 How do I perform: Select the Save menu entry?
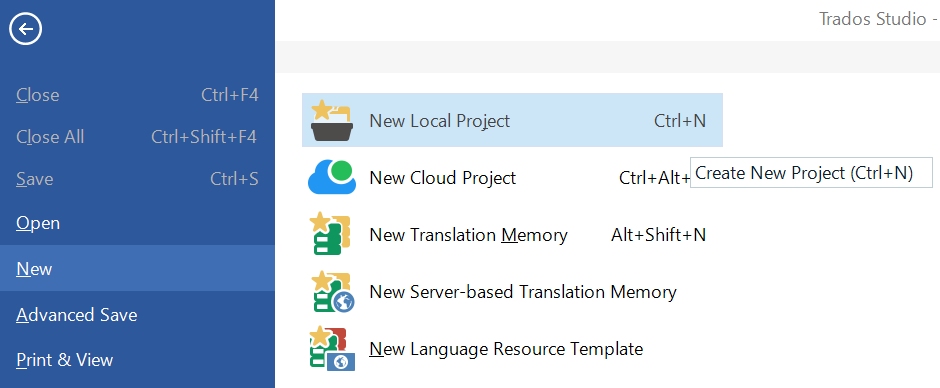click(137, 179)
